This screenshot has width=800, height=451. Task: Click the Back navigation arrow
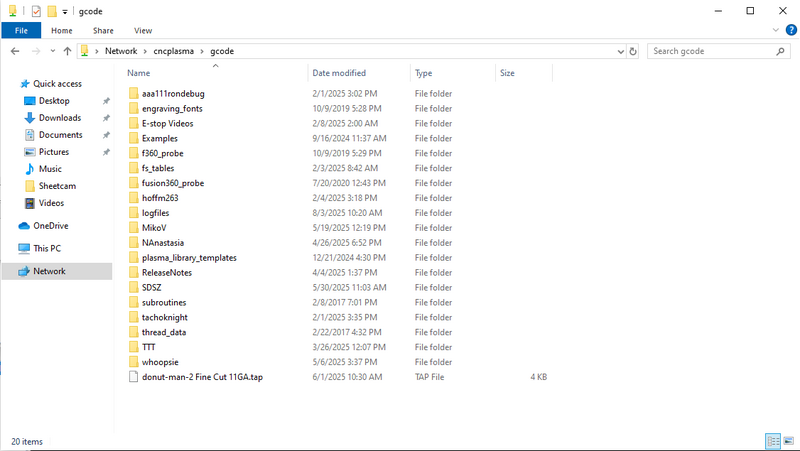pos(13,50)
